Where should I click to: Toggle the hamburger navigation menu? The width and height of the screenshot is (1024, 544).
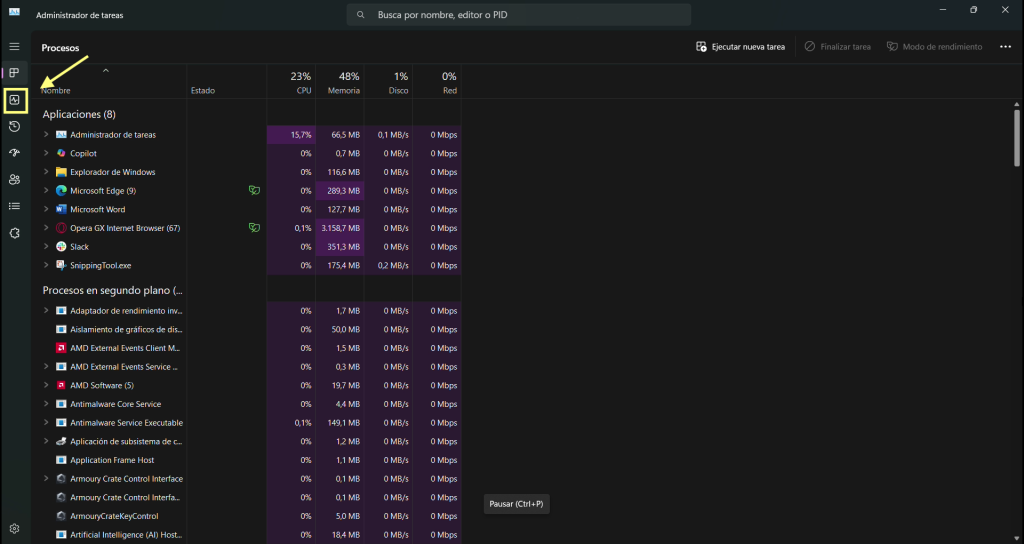click(14, 47)
